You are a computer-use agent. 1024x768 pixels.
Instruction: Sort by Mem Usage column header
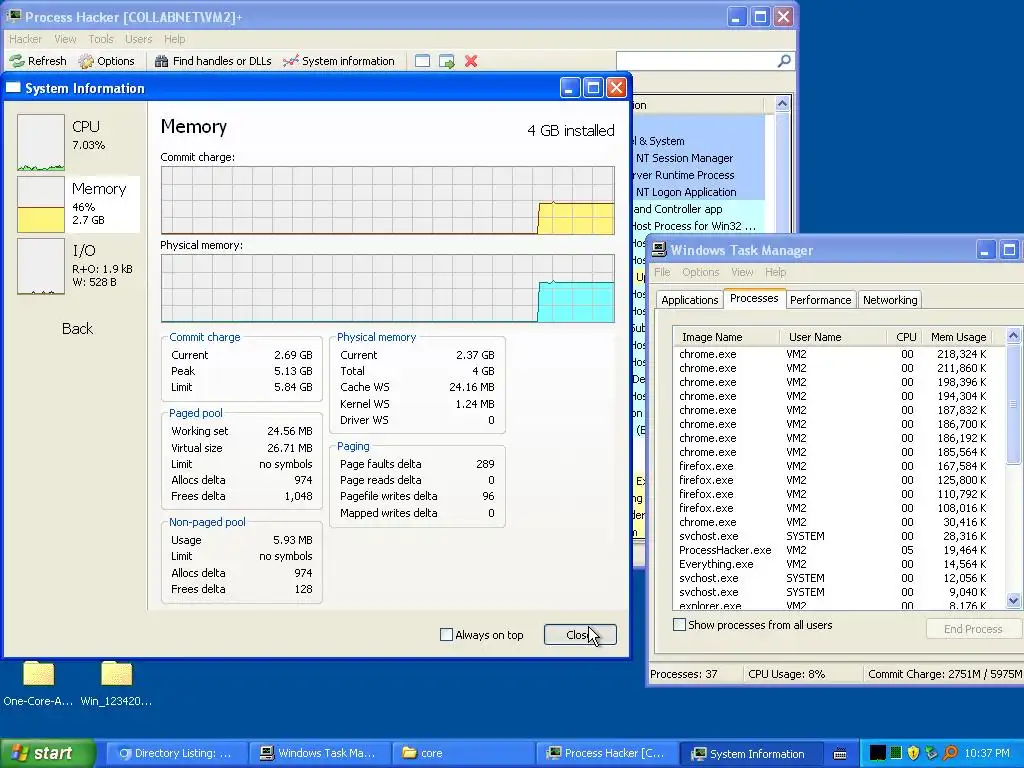pyautogui.click(x=957, y=337)
